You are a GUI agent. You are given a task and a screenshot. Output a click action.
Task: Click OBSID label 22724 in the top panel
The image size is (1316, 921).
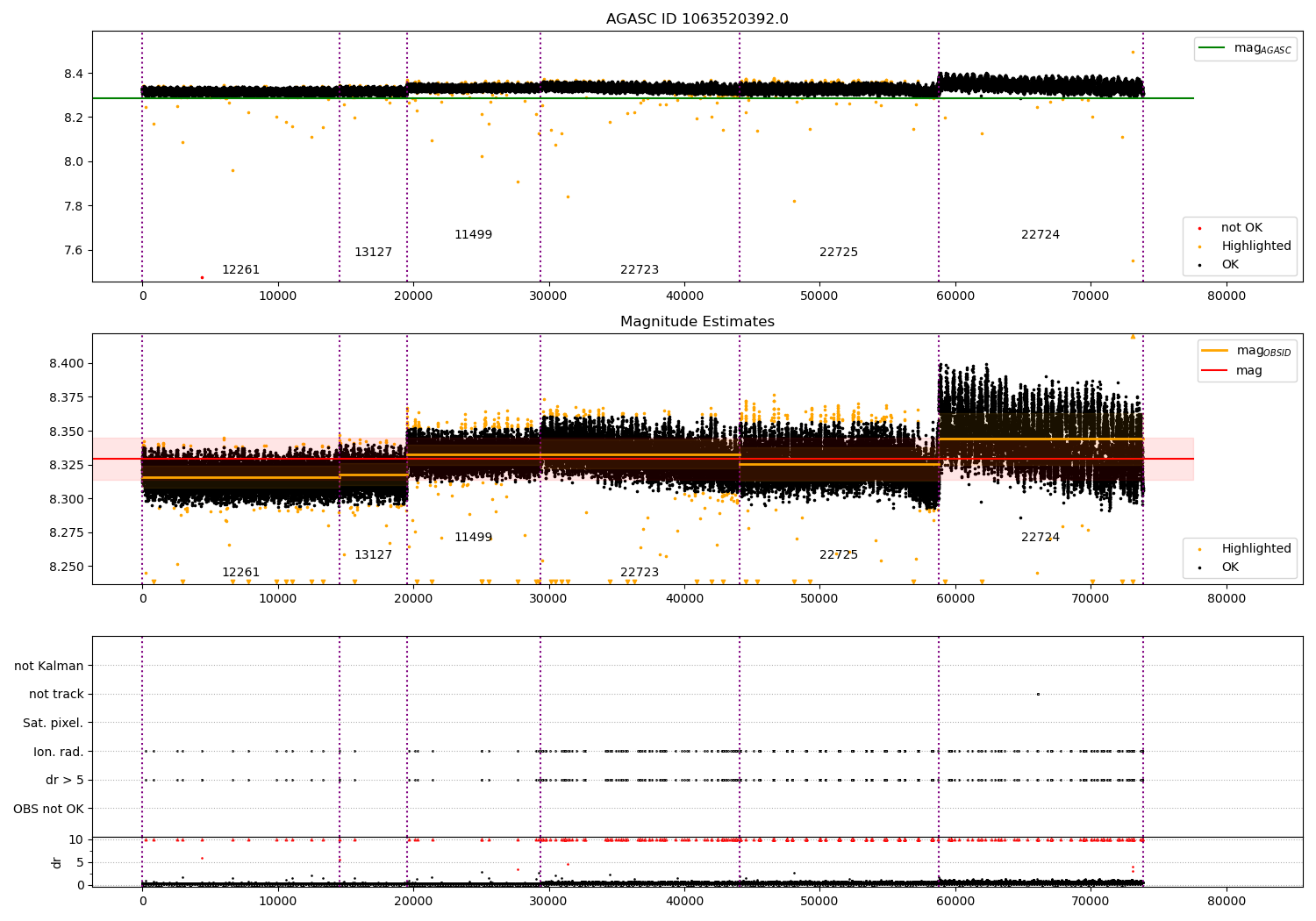(1041, 234)
